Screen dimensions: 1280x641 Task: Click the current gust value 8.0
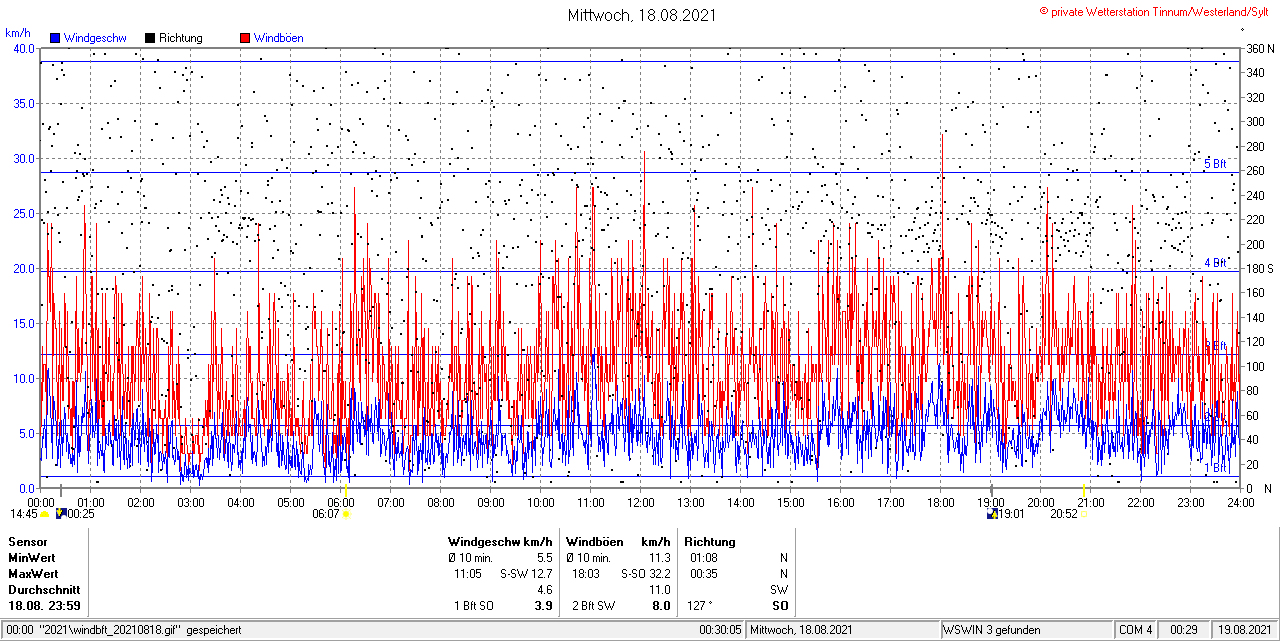661,606
